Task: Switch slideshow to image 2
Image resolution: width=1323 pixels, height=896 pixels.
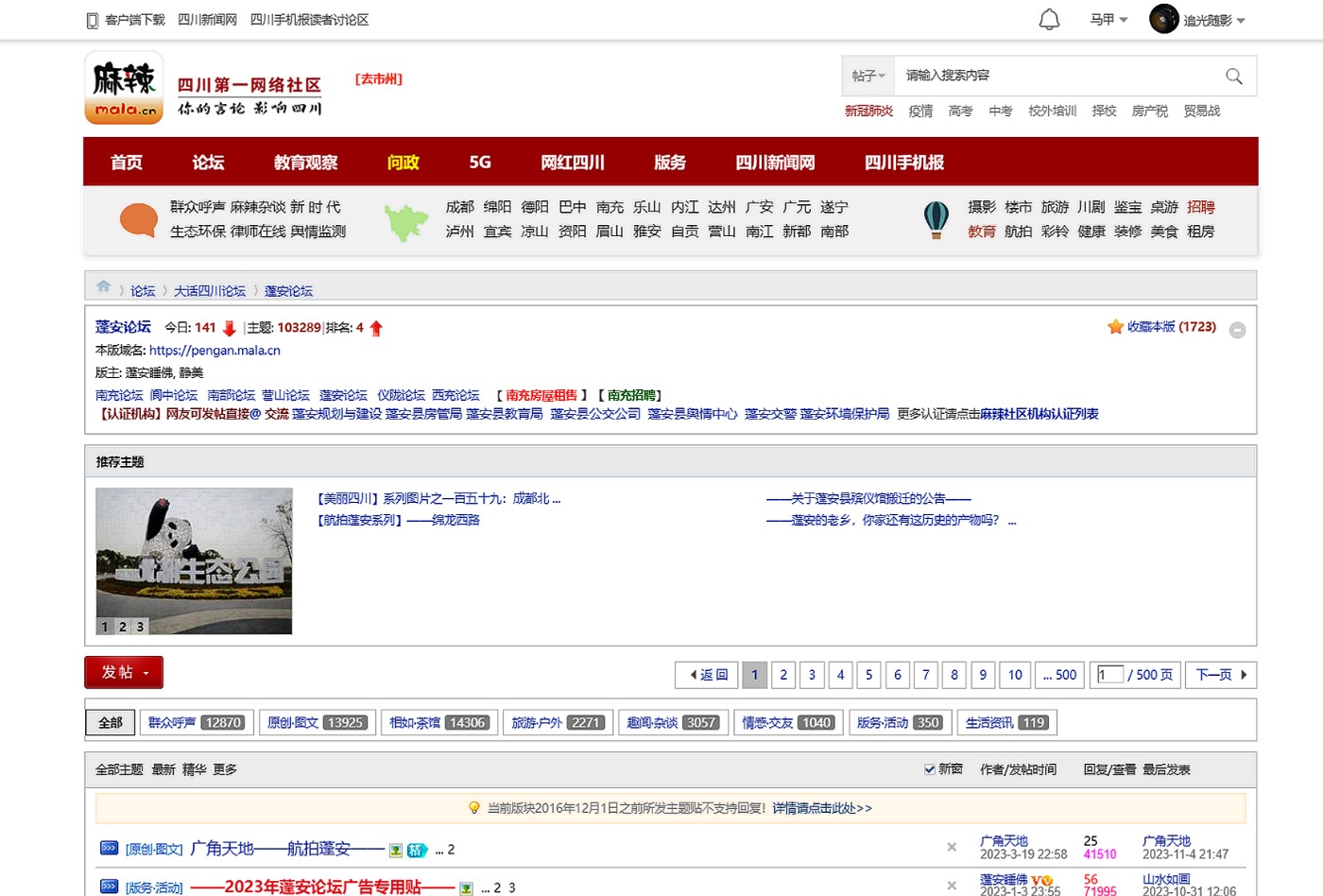Action: (x=123, y=627)
